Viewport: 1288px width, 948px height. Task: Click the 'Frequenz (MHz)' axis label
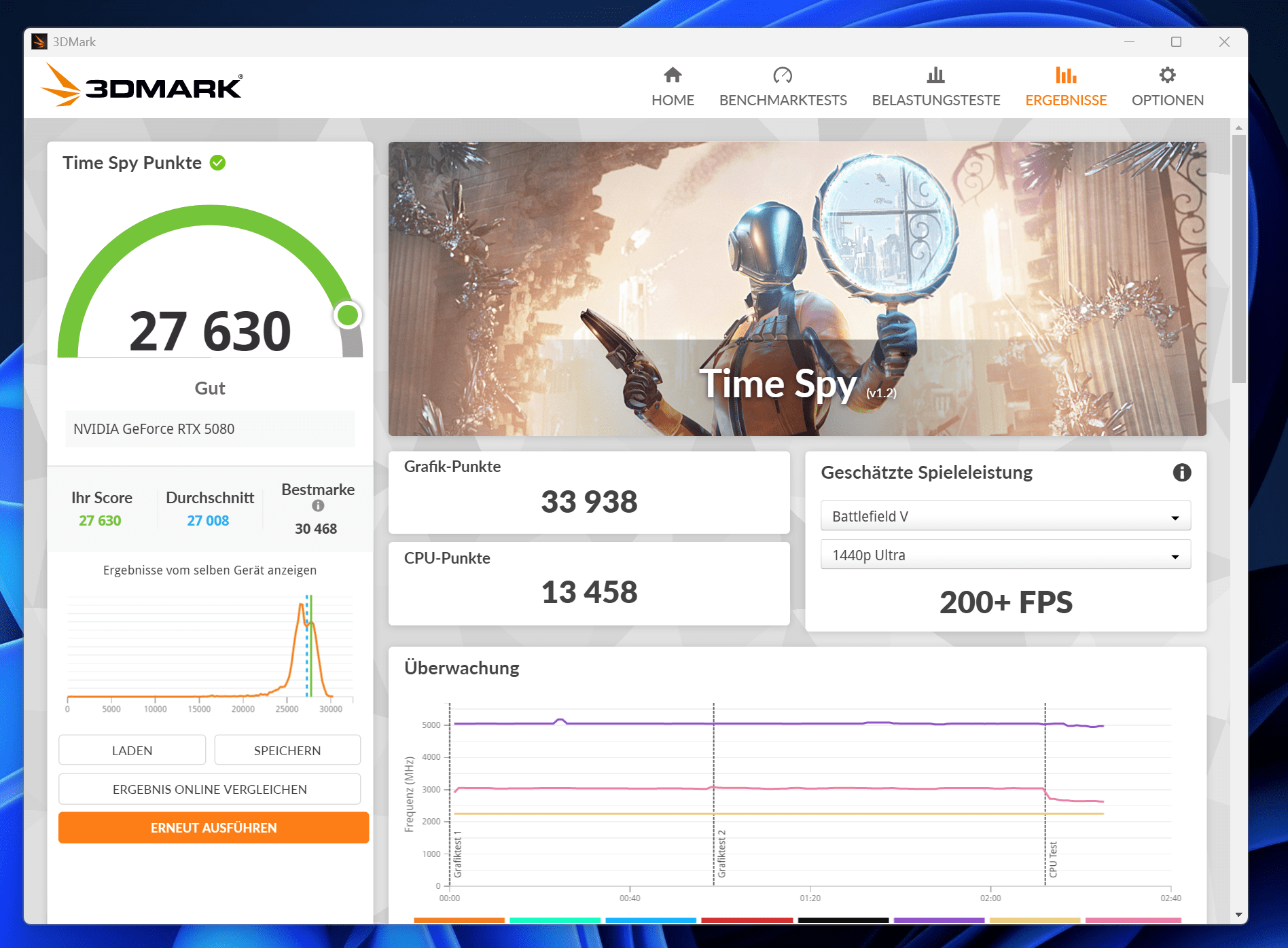pyautogui.click(x=409, y=795)
